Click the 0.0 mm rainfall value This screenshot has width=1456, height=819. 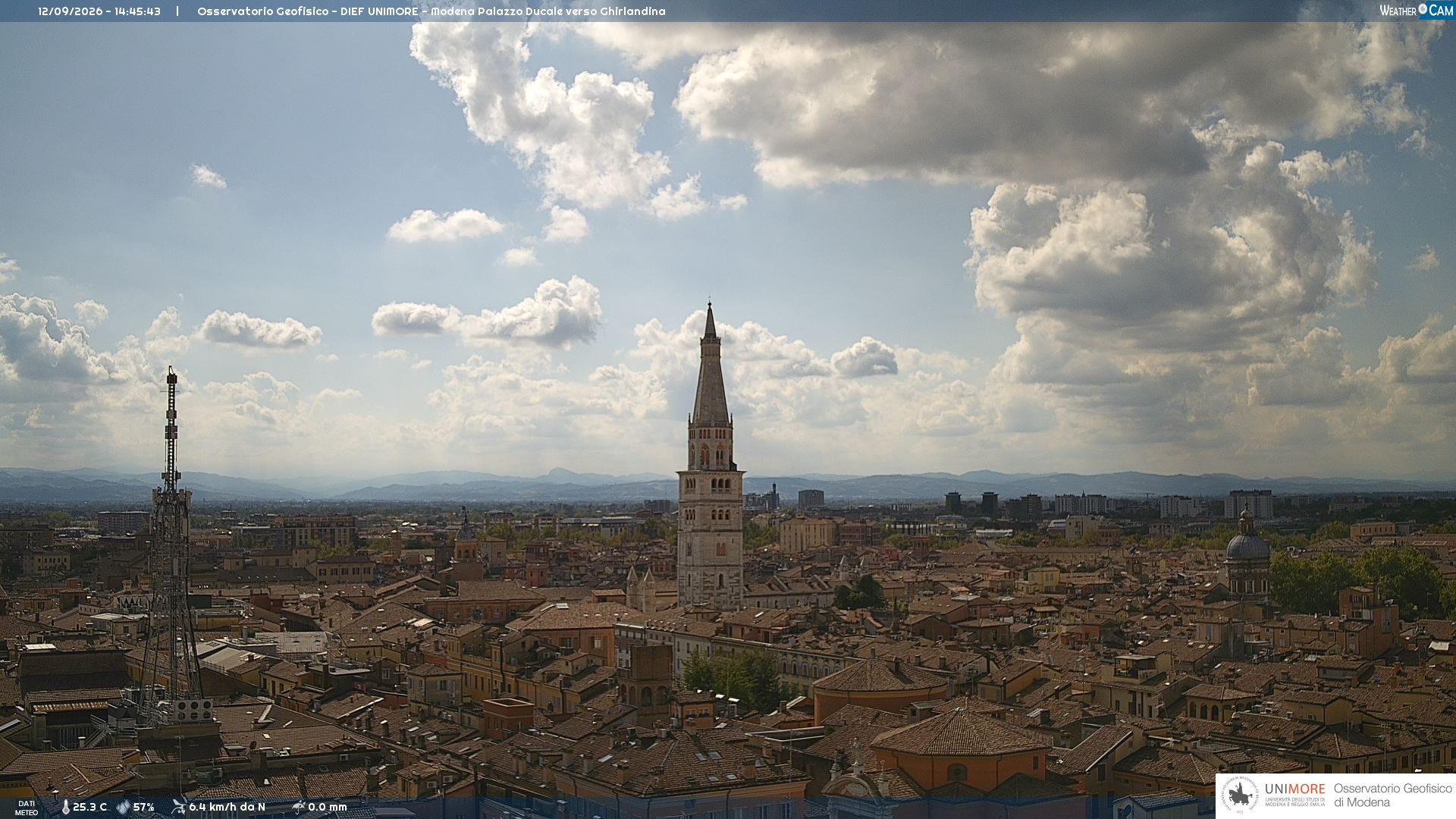pos(328,807)
